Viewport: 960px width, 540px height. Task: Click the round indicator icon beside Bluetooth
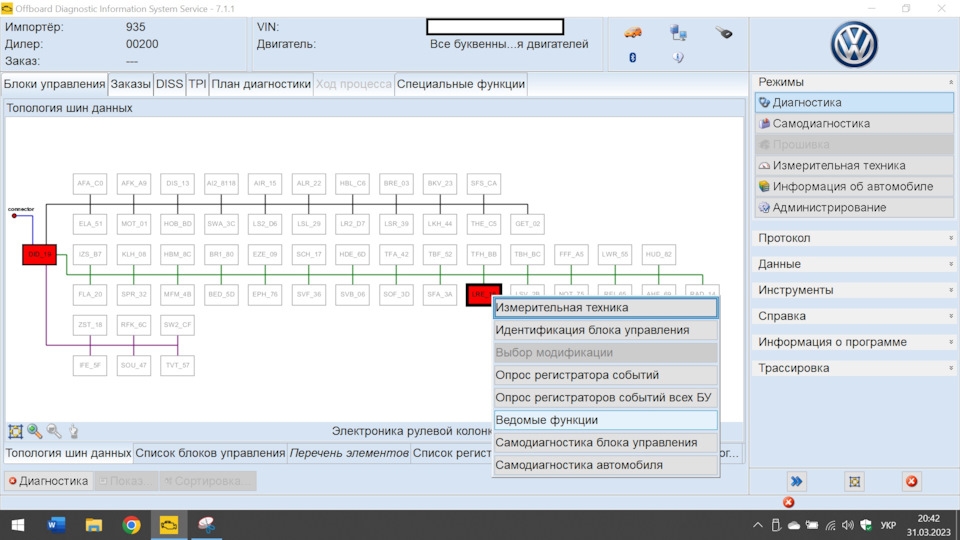coord(678,57)
